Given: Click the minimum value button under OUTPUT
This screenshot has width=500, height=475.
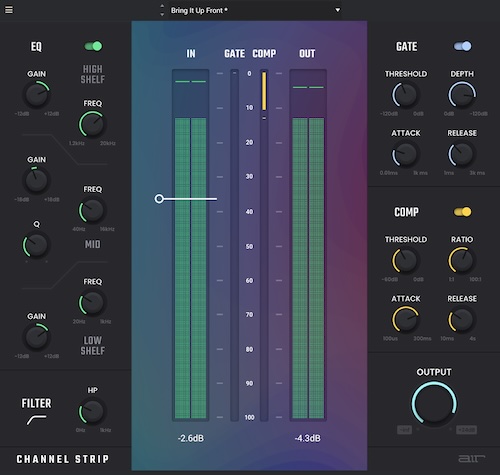Looking at the screenshot, I should click(404, 430).
